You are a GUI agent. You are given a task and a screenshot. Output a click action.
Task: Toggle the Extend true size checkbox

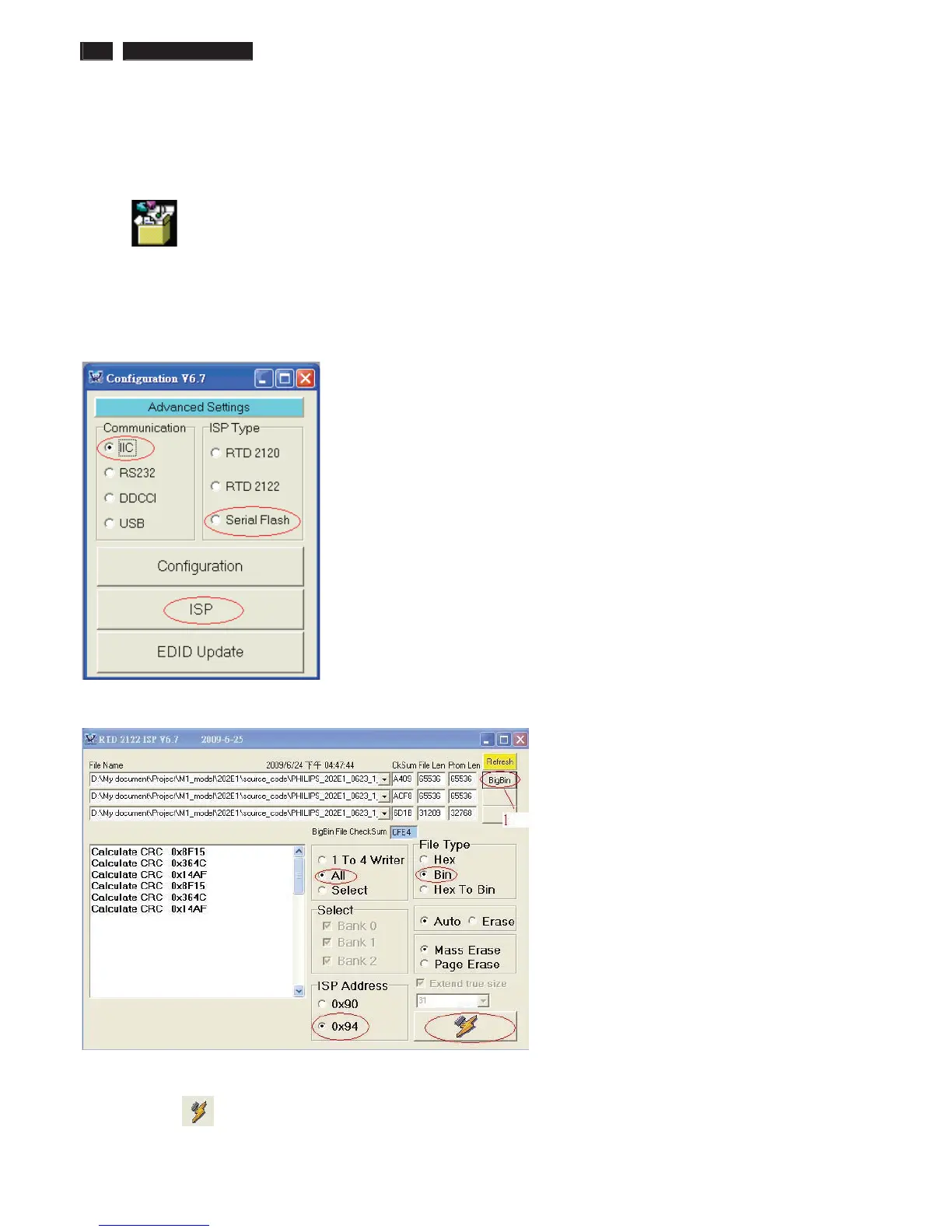(461, 984)
